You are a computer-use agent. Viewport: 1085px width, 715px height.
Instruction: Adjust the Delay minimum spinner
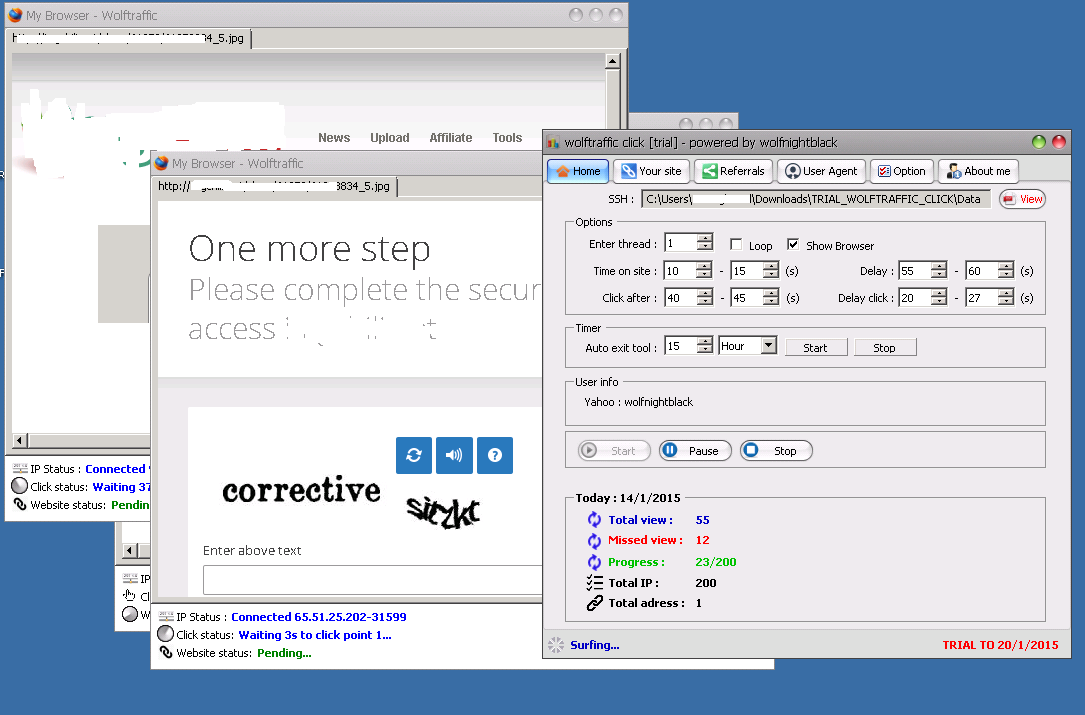coord(939,271)
